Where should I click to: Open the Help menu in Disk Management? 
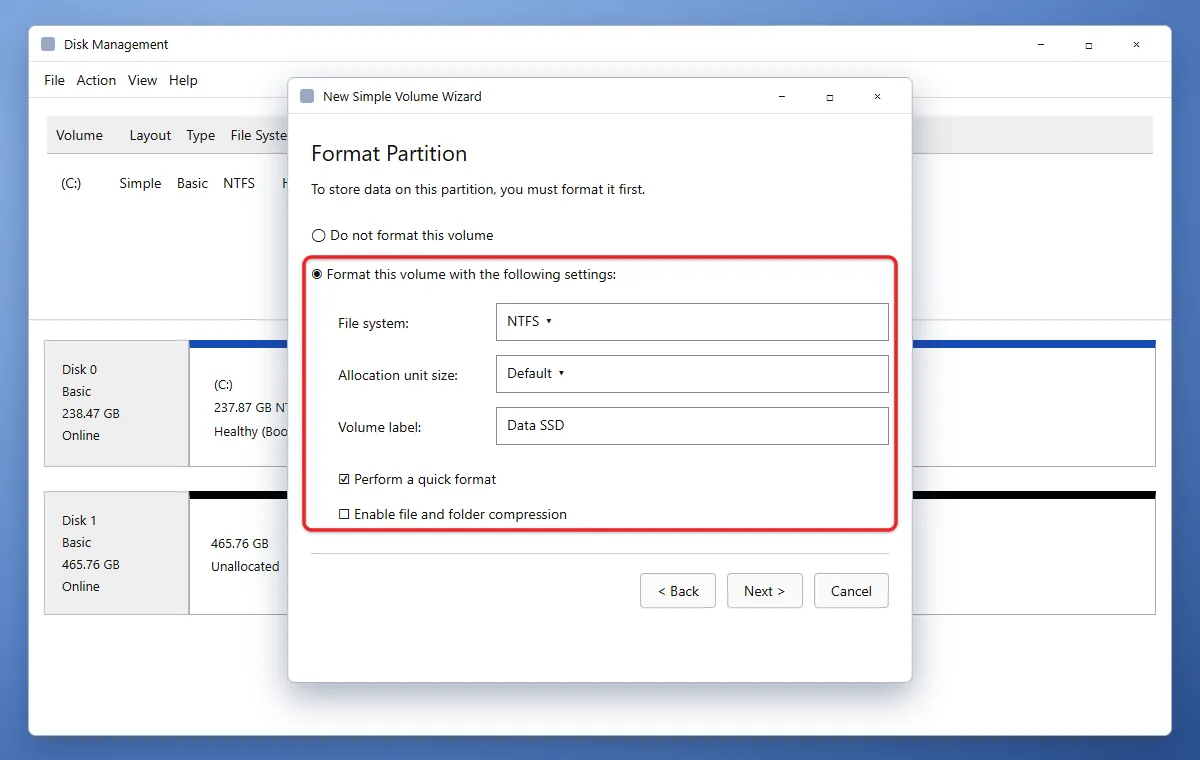tap(184, 81)
